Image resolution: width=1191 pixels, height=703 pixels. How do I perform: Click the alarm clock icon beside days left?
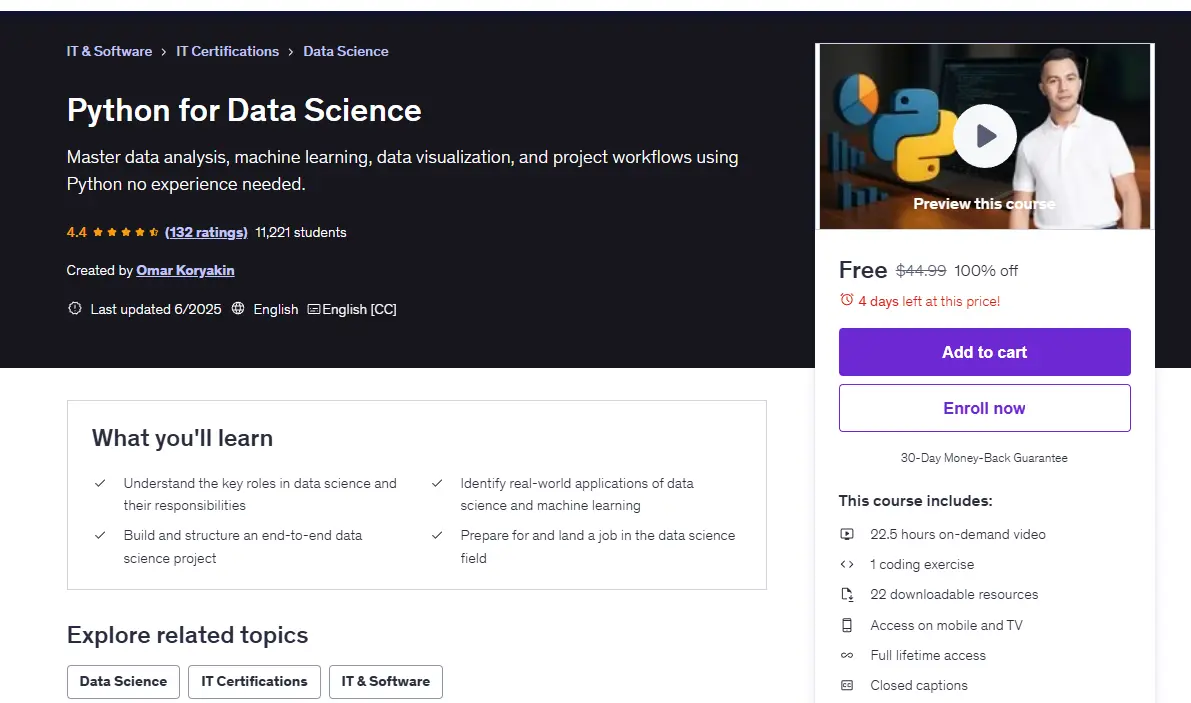(x=846, y=300)
